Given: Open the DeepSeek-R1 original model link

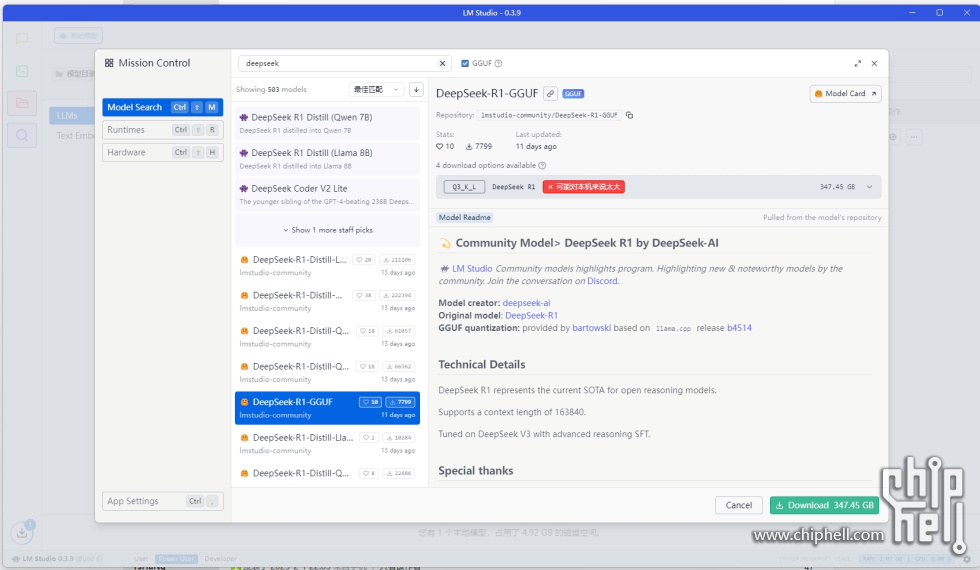Looking at the screenshot, I should (531, 316).
